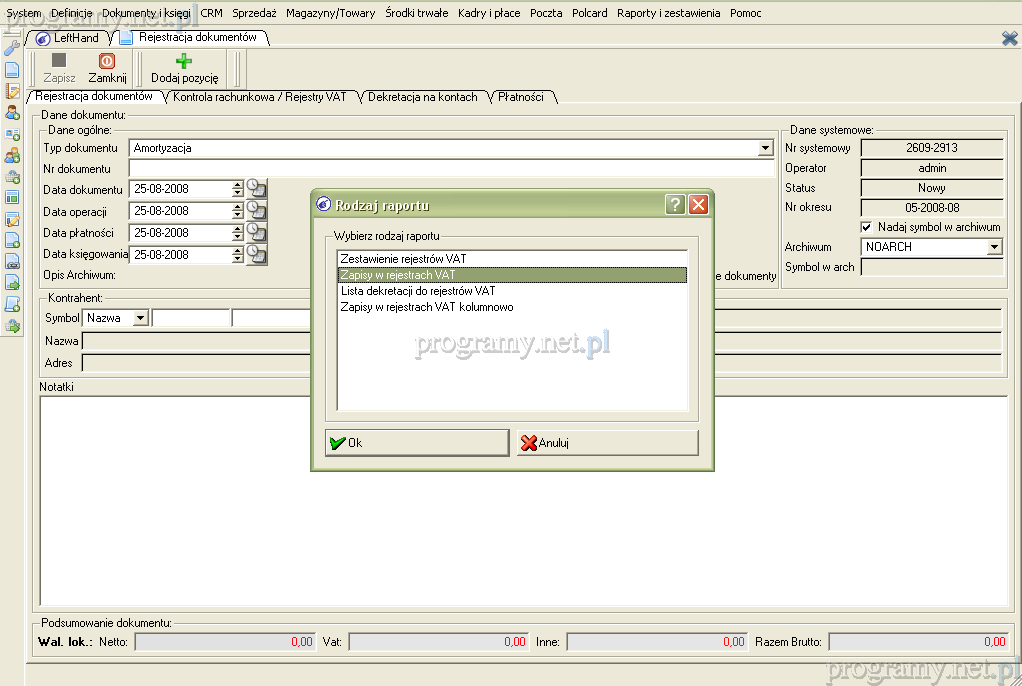Viewport: 1022px width, 686px height.
Task: Click the Zamknij toolbar icon
Action: point(106,62)
